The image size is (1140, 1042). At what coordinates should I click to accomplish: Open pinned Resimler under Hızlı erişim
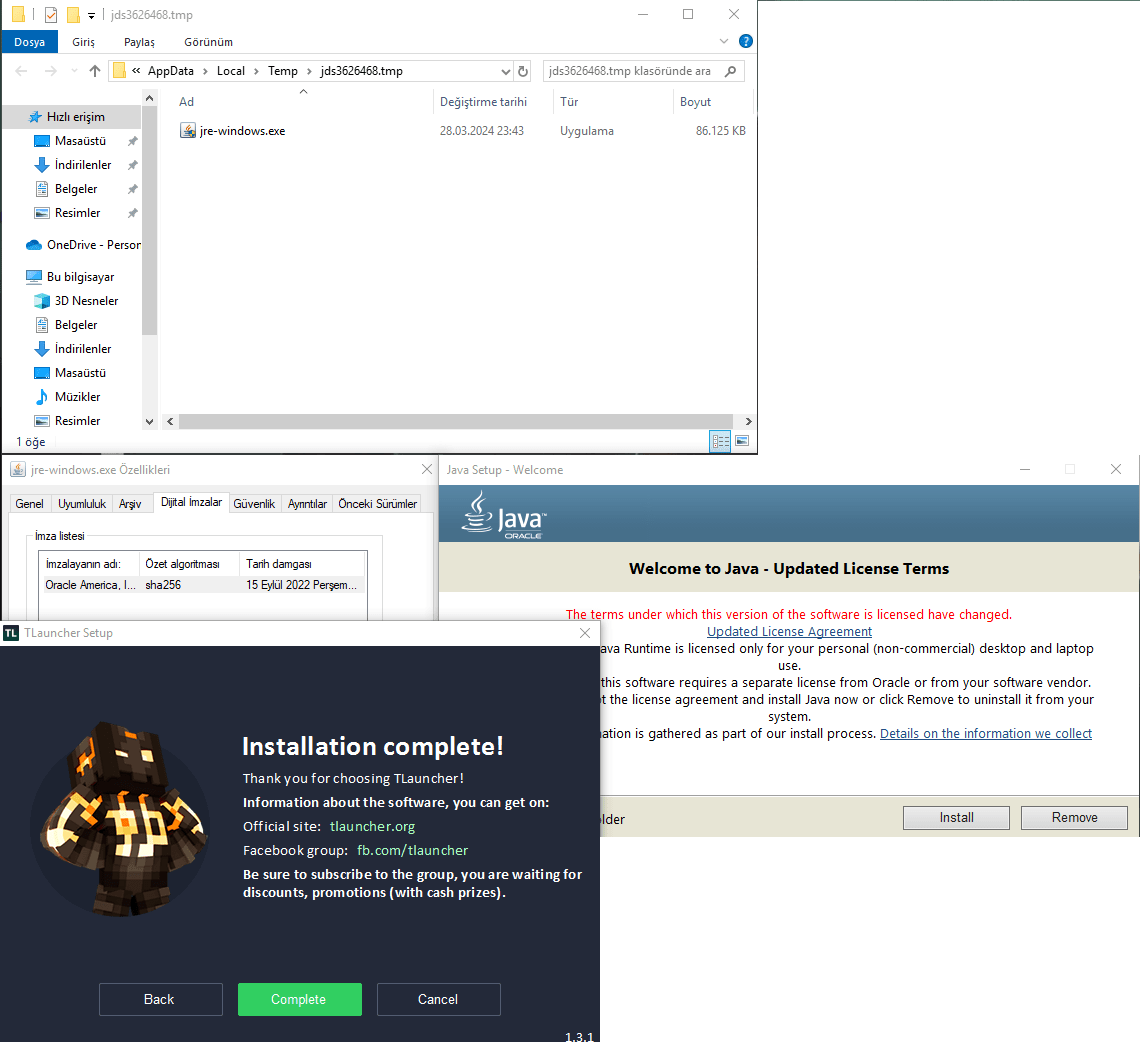point(77,213)
